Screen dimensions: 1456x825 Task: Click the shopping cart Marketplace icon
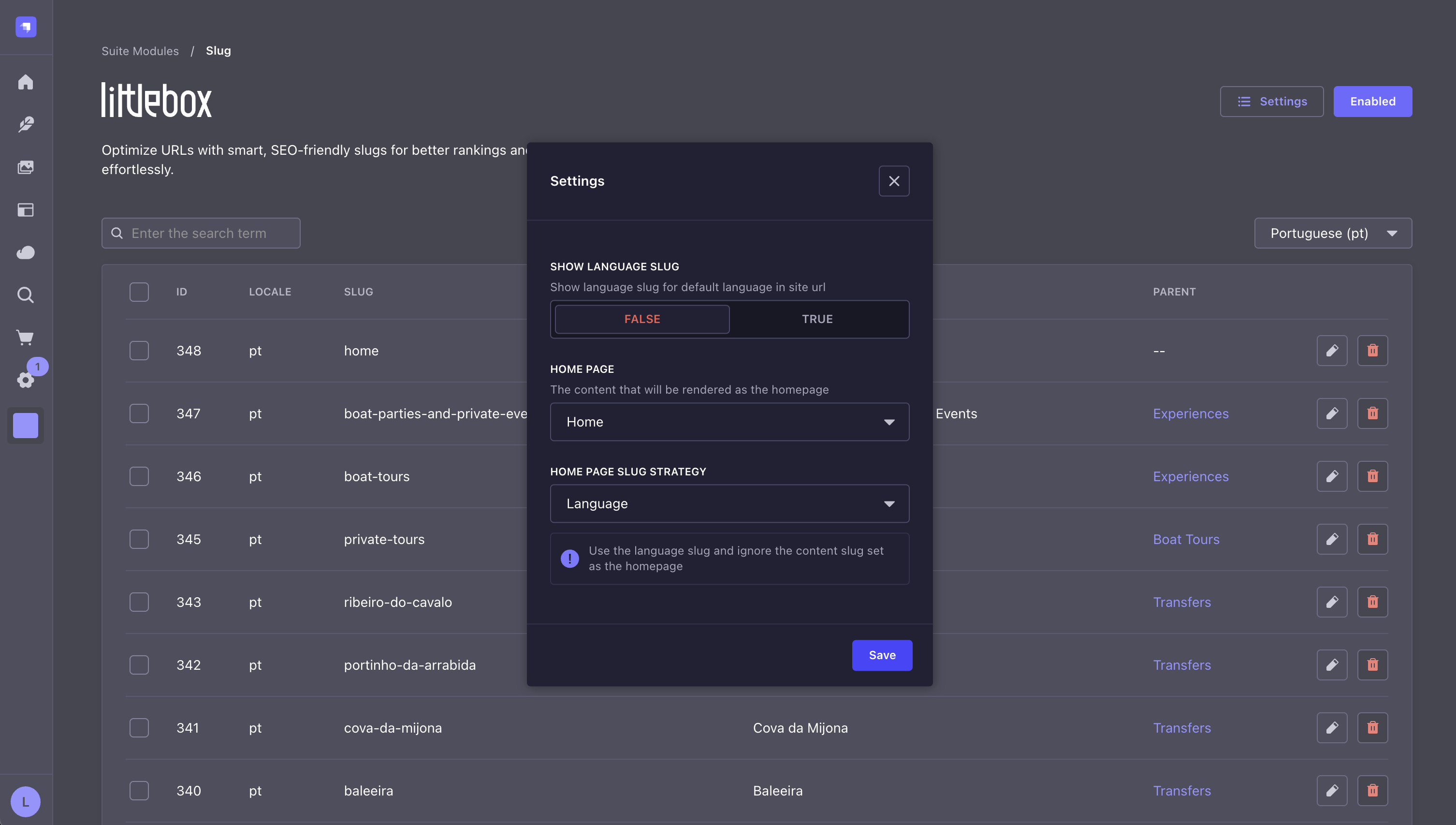point(26,338)
